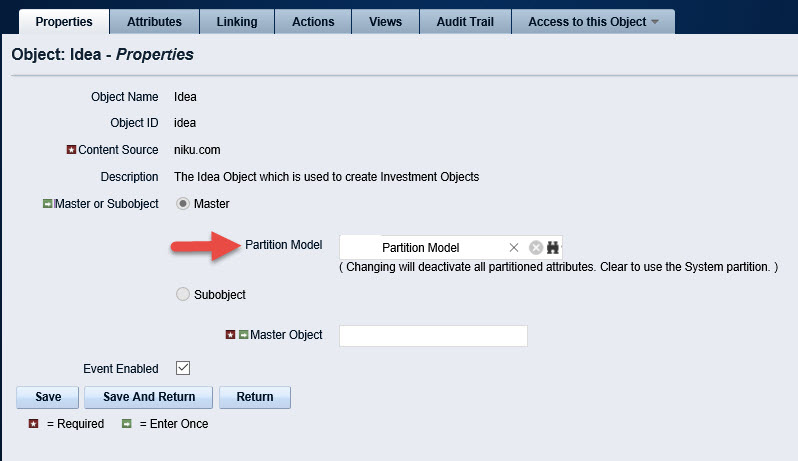798x461 pixels.
Task: Click the red required icon beside Master Object
Action: pos(231,334)
